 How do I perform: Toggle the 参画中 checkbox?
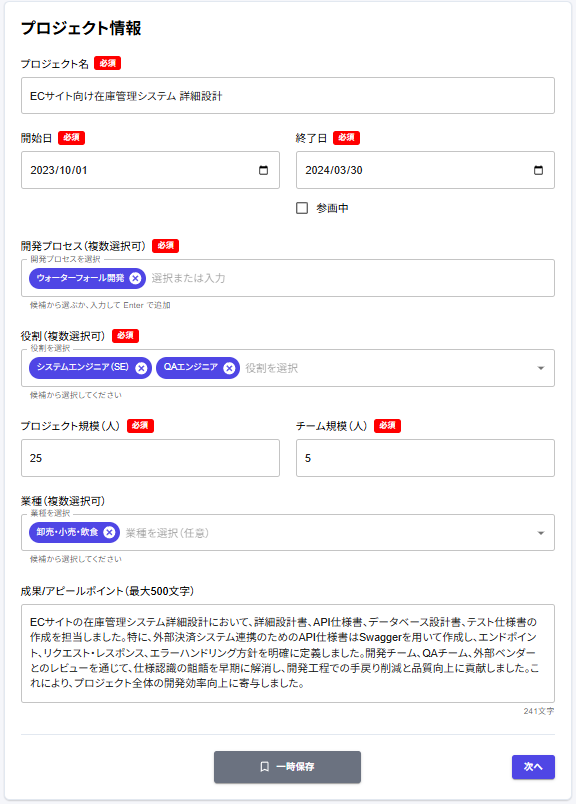tap(302, 208)
